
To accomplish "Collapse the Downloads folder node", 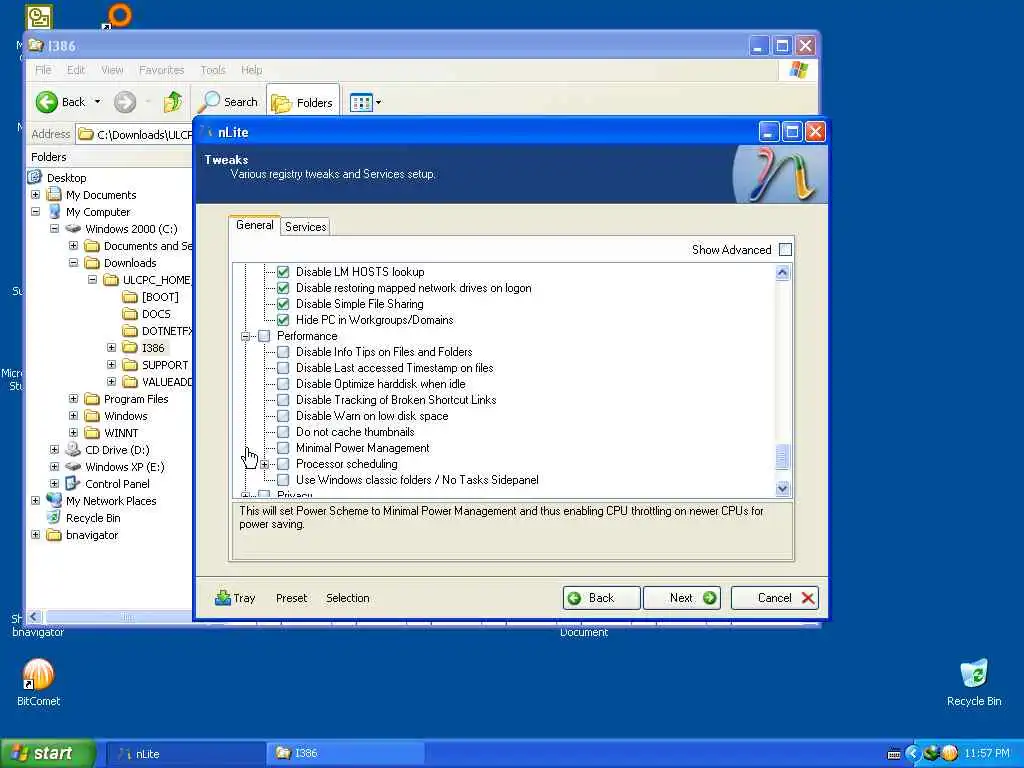I will (x=73, y=263).
